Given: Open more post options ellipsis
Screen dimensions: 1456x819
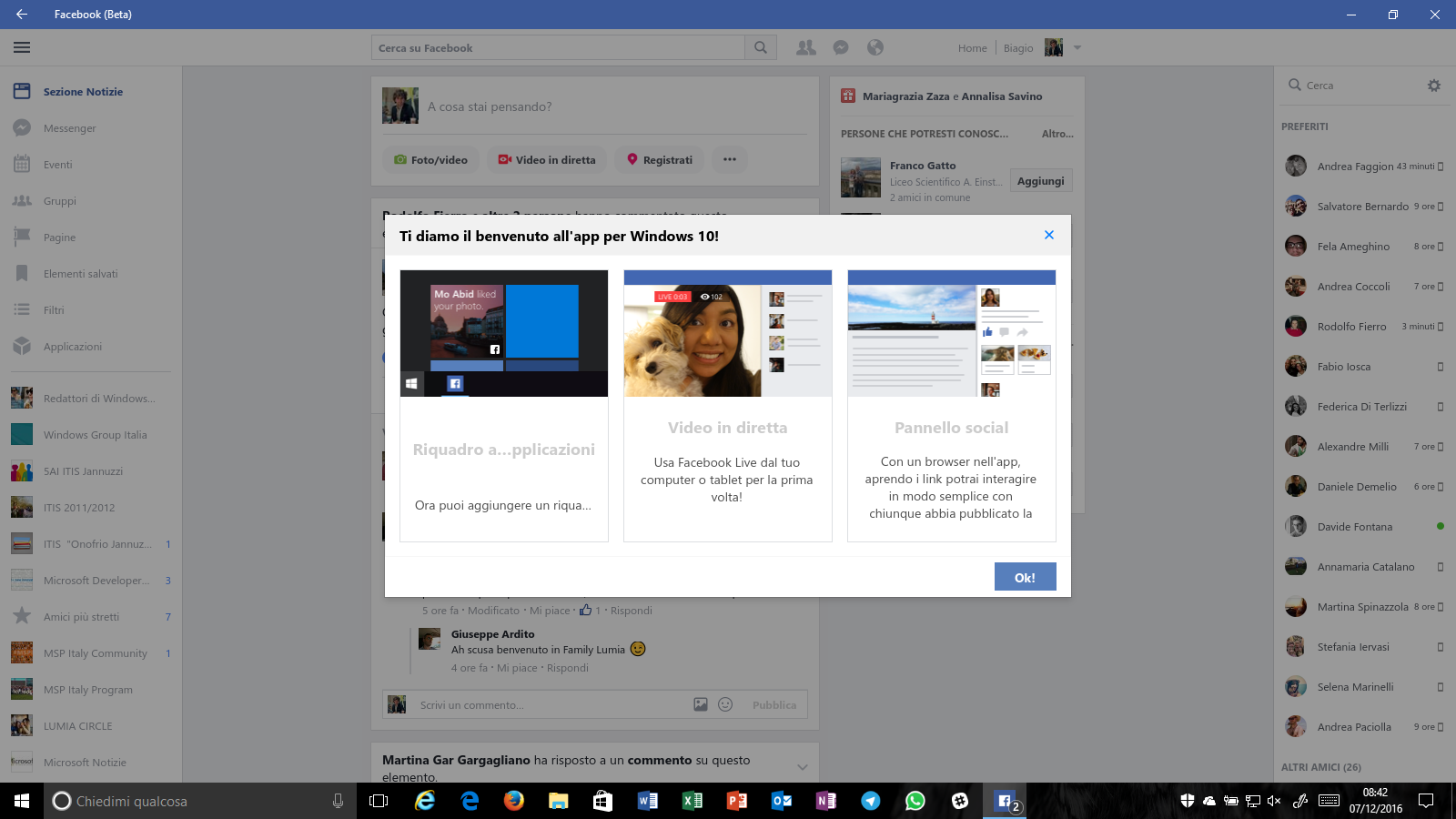Looking at the screenshot, I should [730, 159].
